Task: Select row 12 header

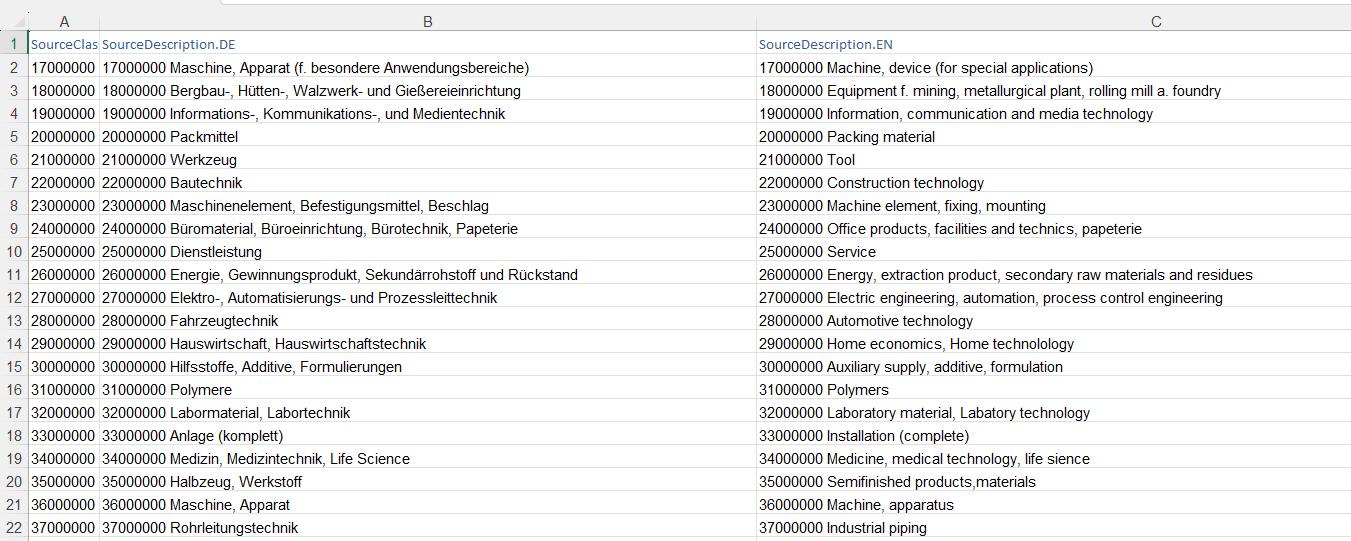Action: (x=14, y=298)
